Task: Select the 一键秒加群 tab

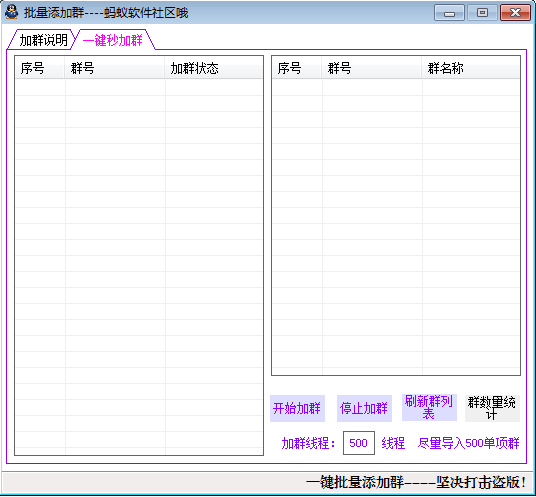Action: (114, 40)
